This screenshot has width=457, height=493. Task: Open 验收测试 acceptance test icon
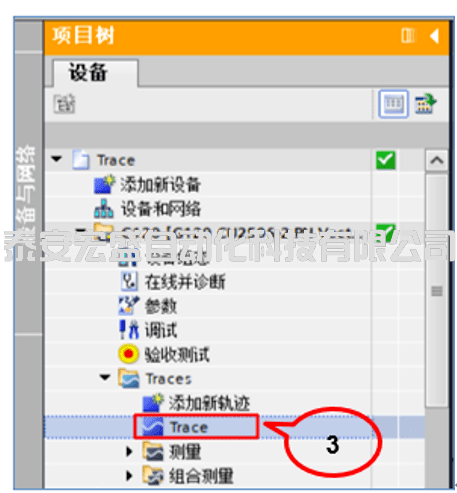point(128,354)
